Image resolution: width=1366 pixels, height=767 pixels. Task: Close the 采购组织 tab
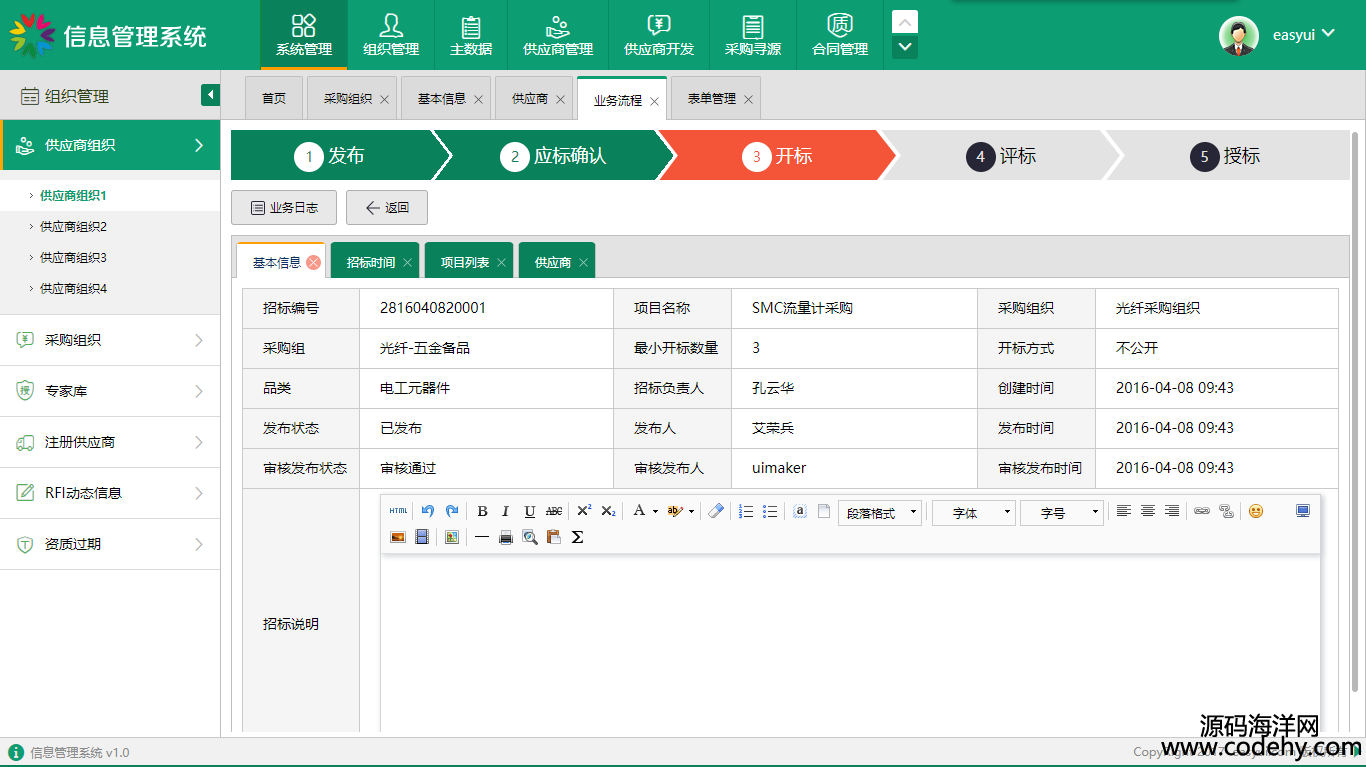[384, 100]
